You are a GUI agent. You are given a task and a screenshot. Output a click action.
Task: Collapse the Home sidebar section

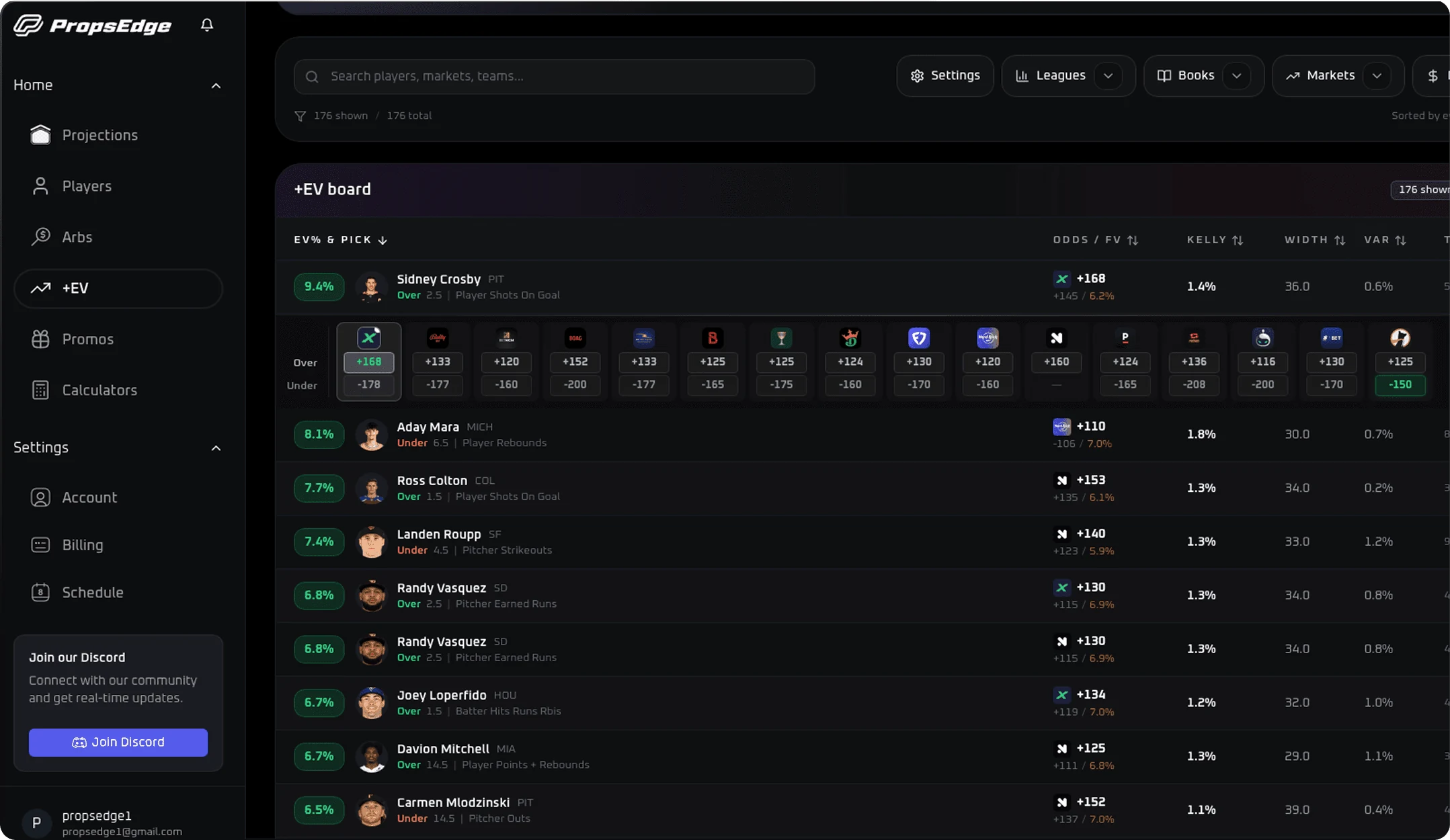(216, 85)
